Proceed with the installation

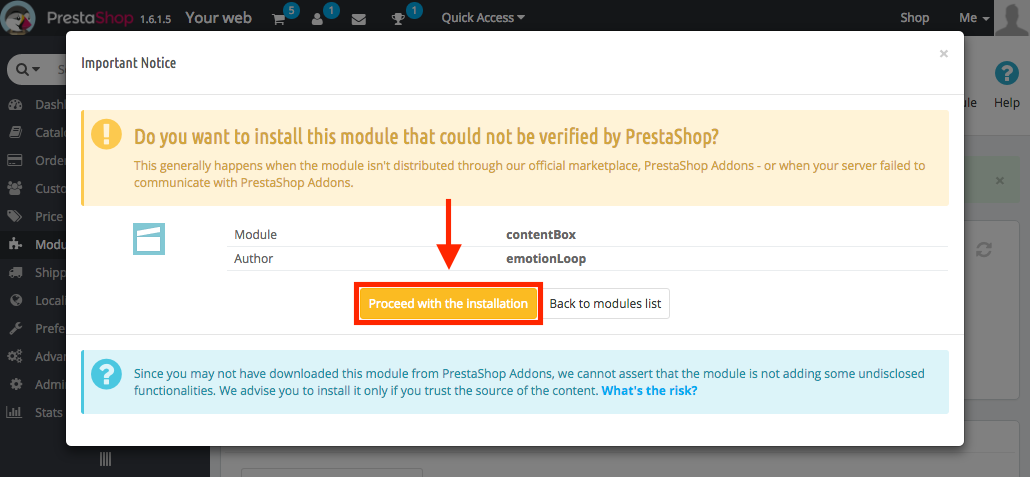pos(448,304)
